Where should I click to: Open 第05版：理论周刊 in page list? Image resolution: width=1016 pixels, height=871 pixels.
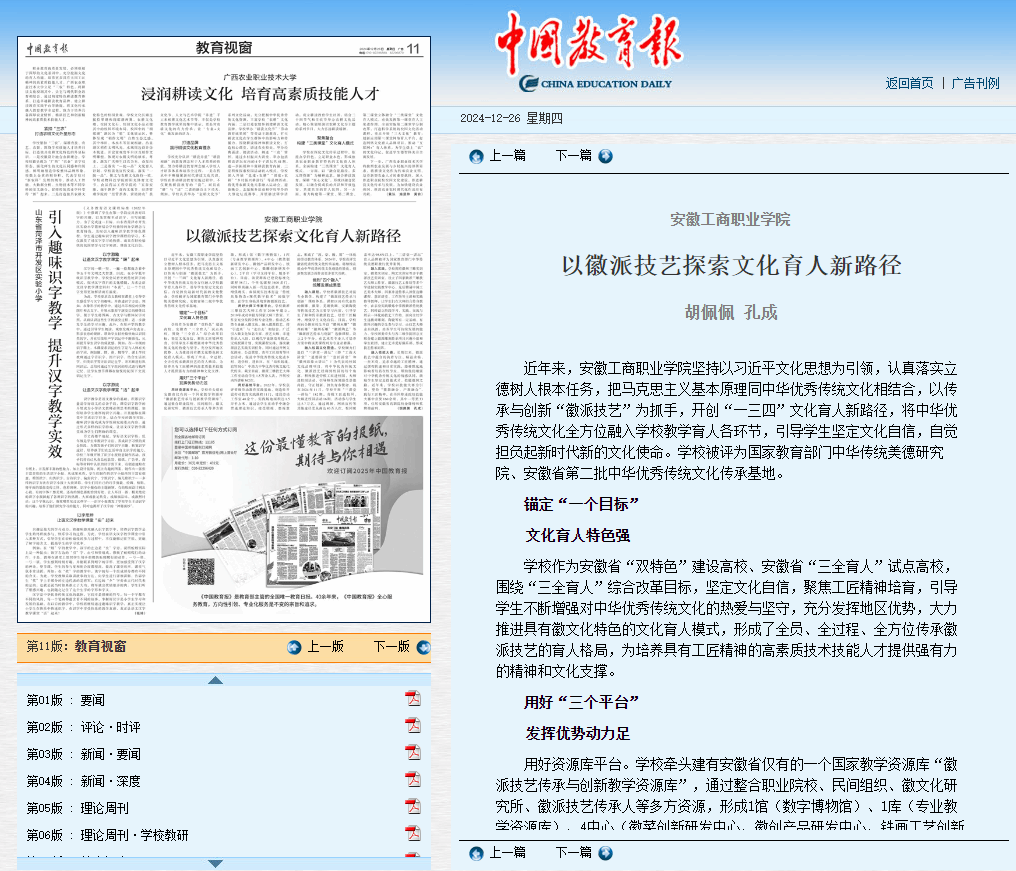(78, 808)
